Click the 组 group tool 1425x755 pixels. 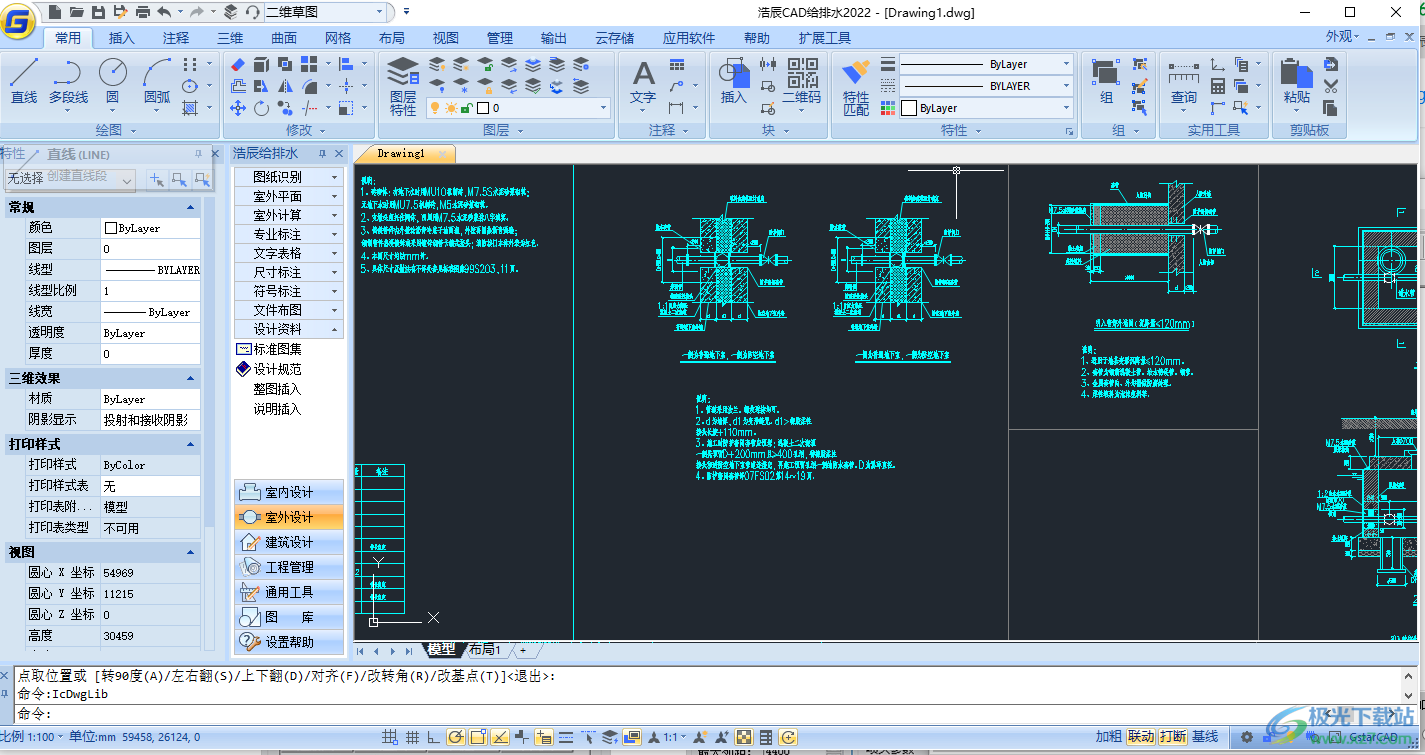click(x=1106, y=81)
